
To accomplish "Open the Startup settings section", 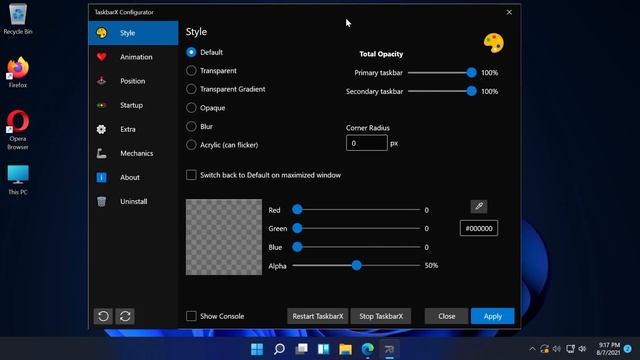I will tap(133, 105).
